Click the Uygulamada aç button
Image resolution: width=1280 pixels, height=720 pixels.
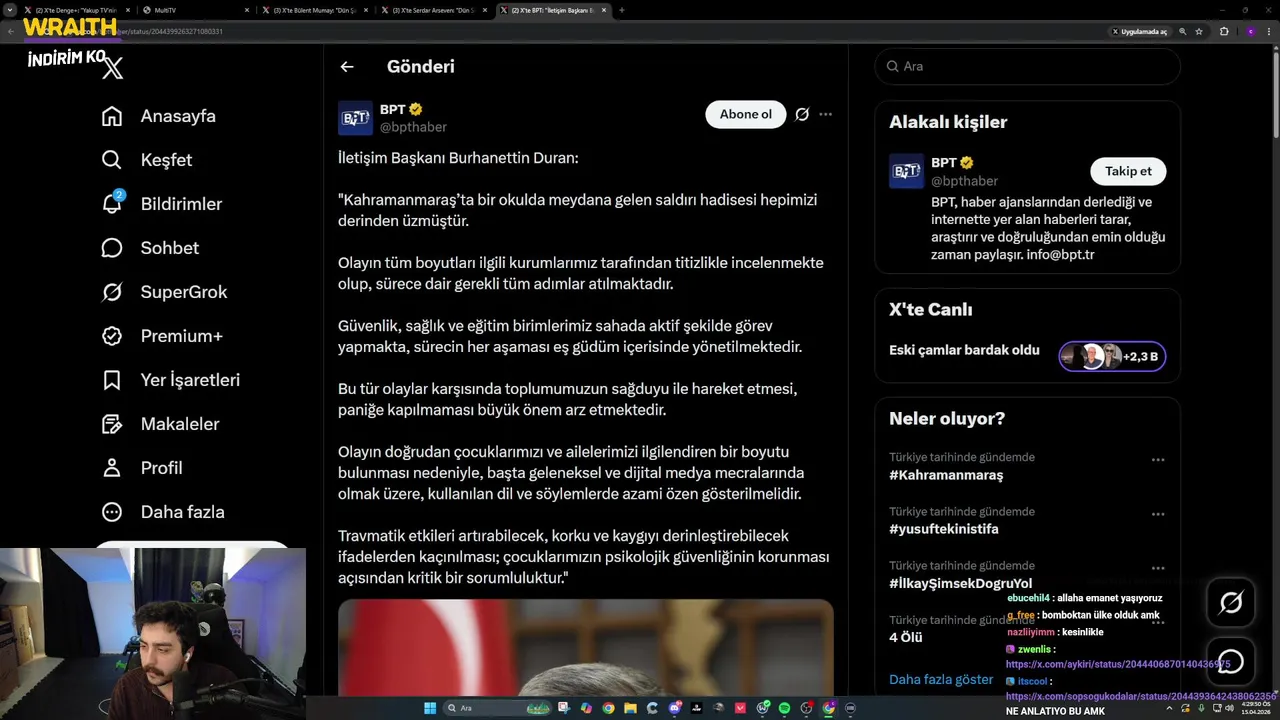click(1140, 31)
